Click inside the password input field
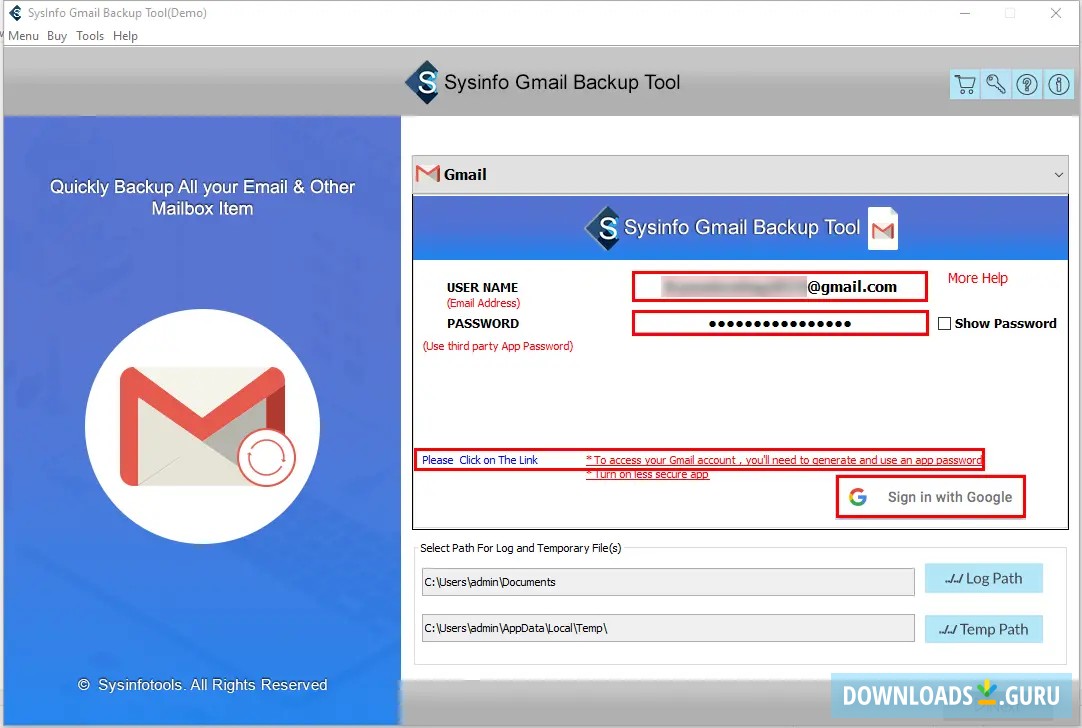The image size is (1082, 728). click(x=780, y=322)
